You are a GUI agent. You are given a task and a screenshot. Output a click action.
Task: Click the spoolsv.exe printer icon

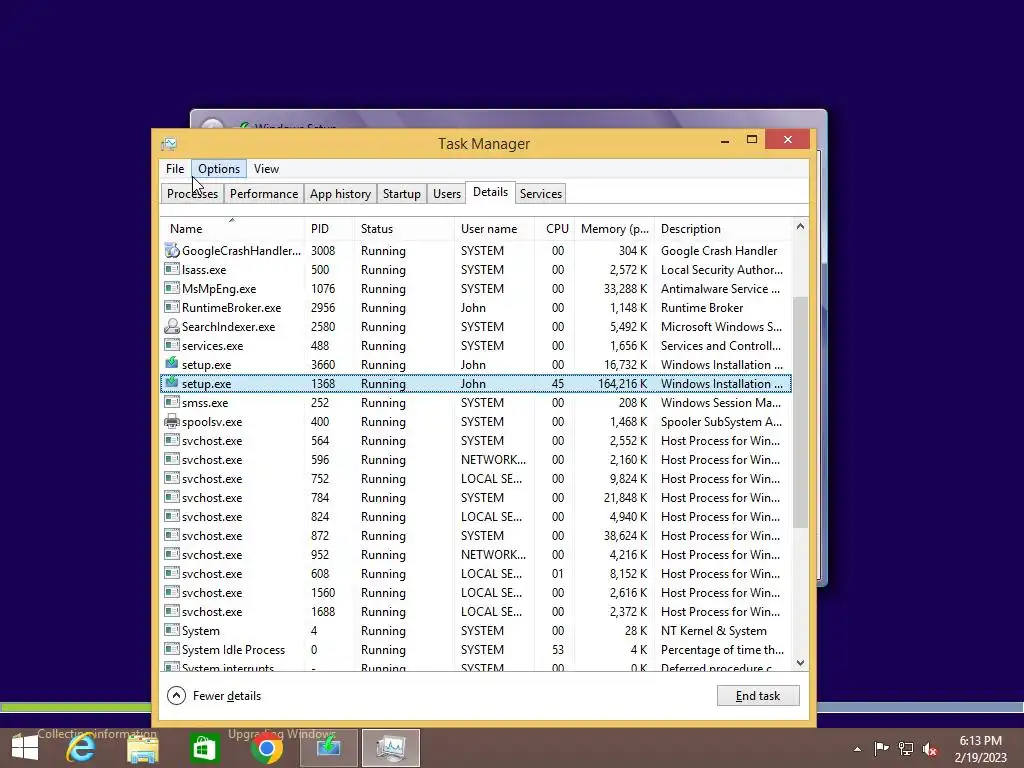172,421
